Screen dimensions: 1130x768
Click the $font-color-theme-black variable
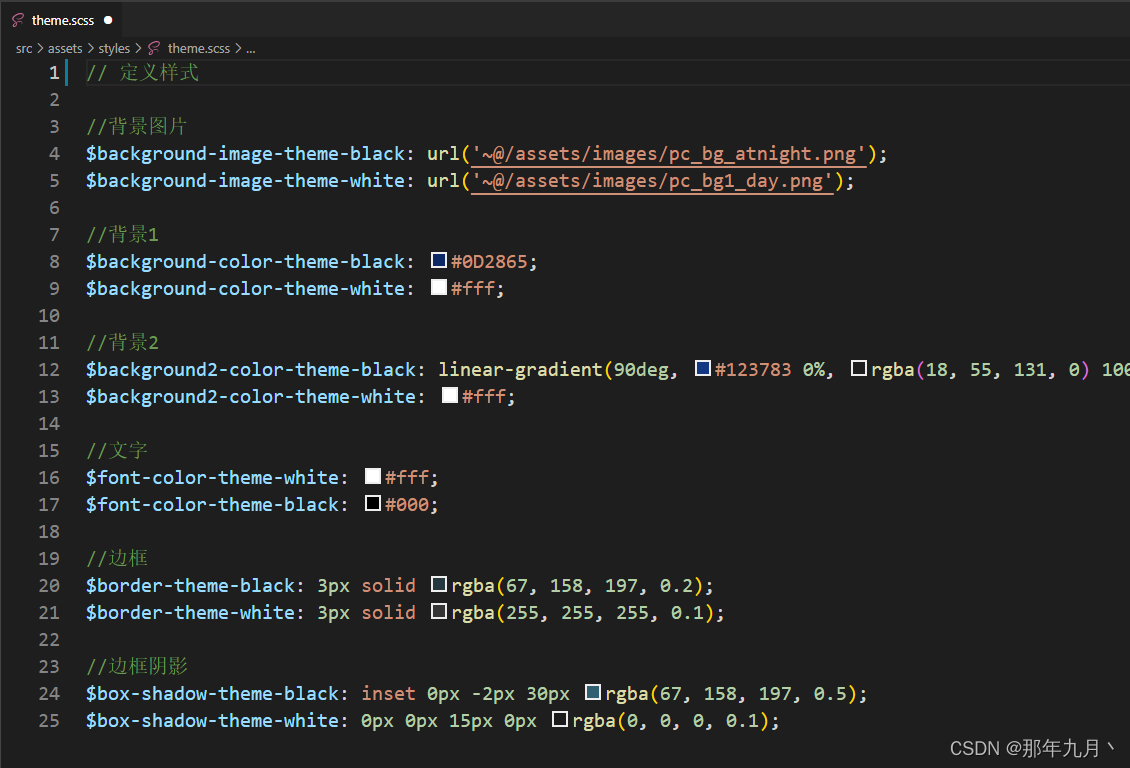click(x=212, y=504)
